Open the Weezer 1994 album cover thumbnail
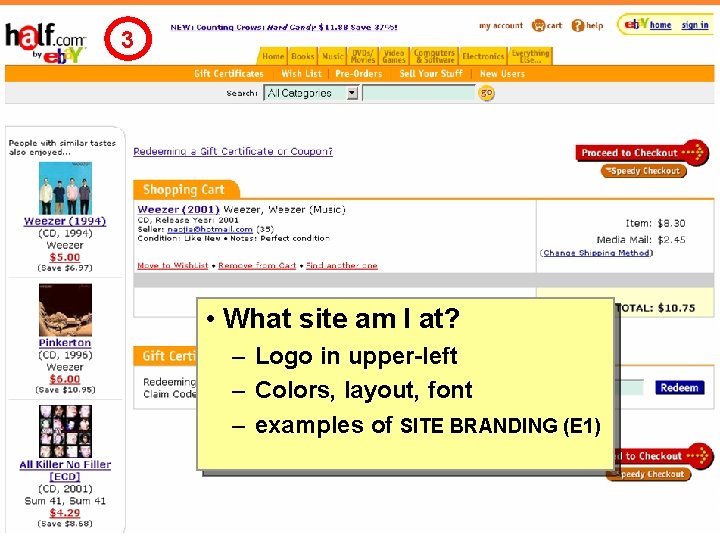The height and width of the screenshot is (540, 720). click(65, 188)
